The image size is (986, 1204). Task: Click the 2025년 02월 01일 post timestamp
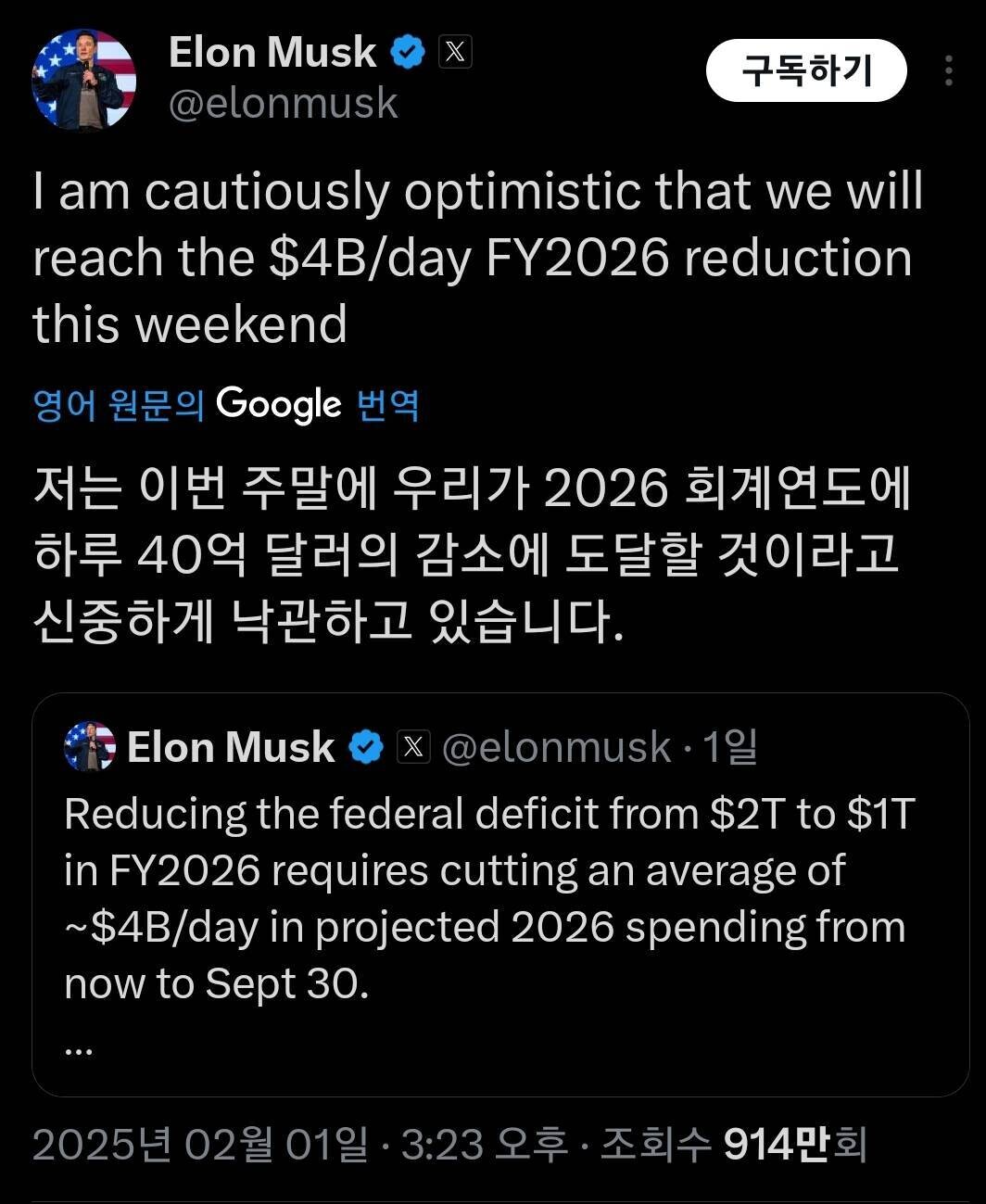click(x=199, y=1146)
